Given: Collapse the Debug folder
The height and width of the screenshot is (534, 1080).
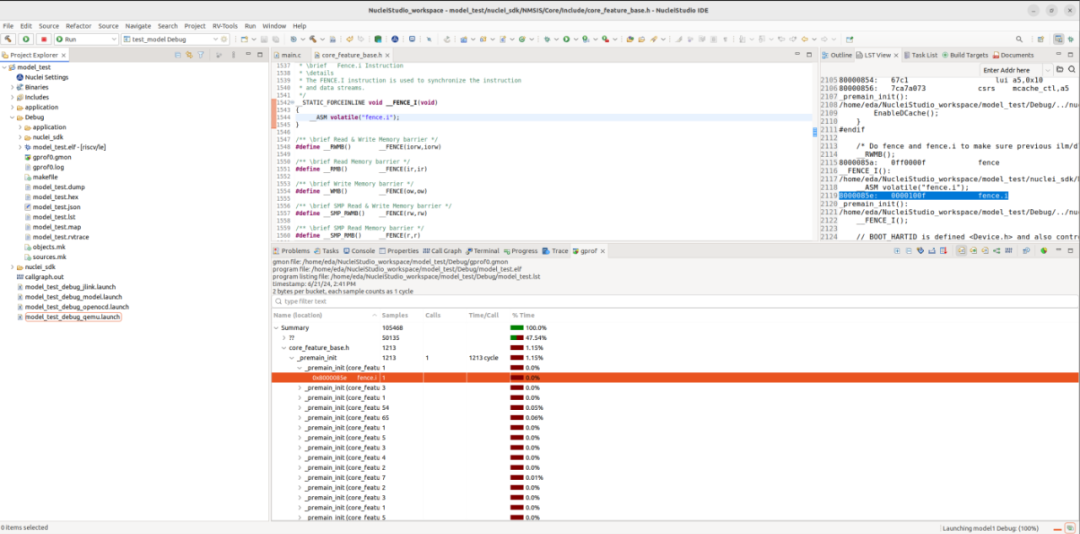Looking at the screenshot, I should (12, 117).
